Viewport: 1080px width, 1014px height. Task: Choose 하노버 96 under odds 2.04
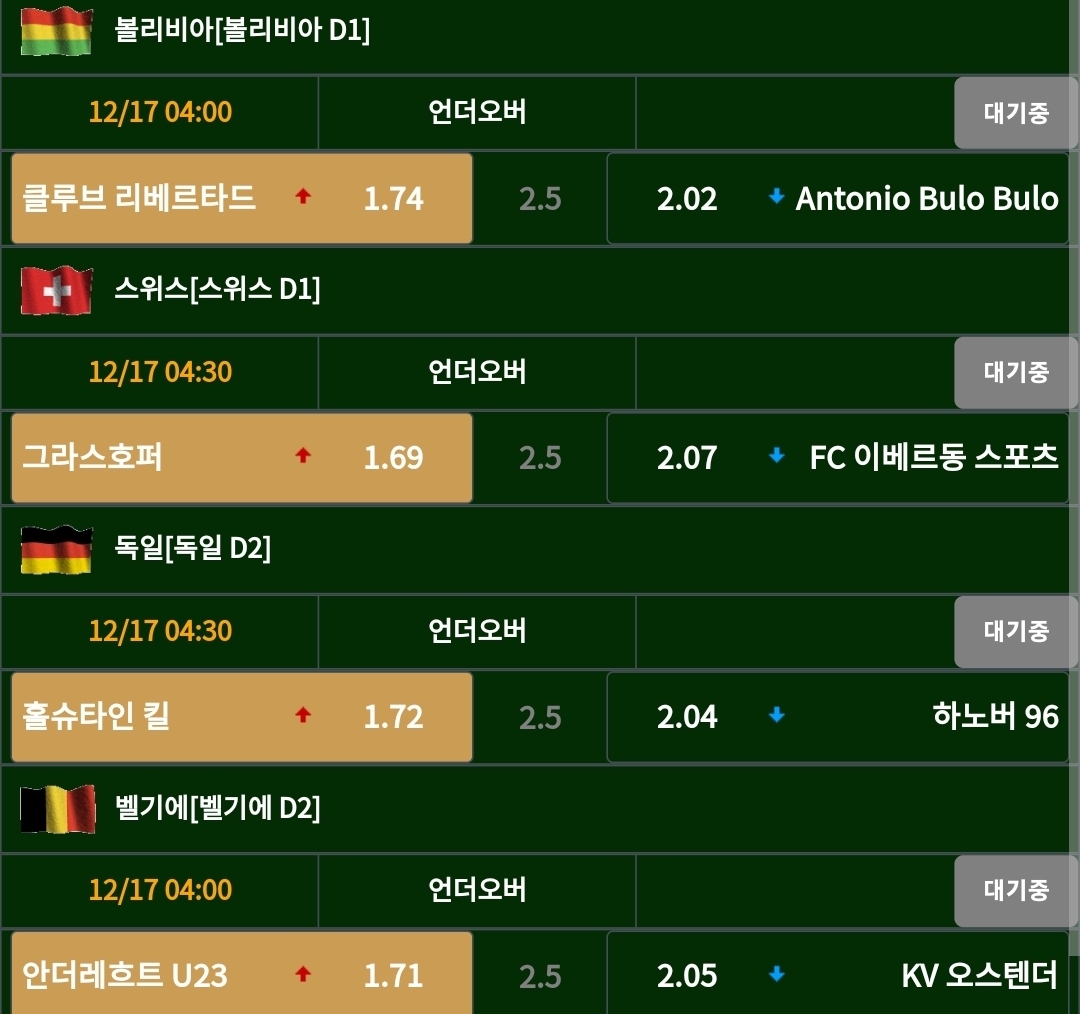pyautogui.click(x=838, y=717)
